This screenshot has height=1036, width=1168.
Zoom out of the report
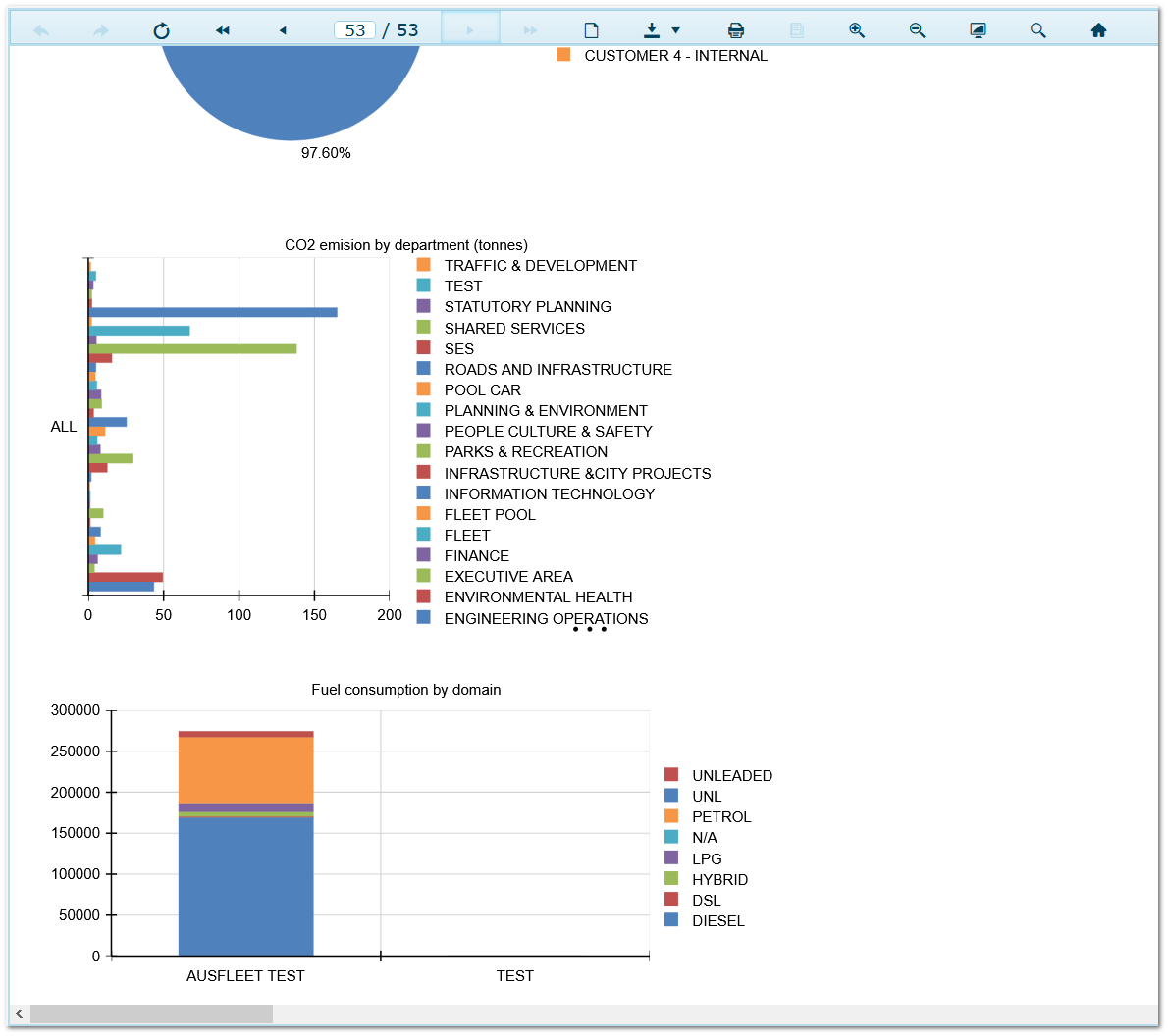tap(917, 30)
